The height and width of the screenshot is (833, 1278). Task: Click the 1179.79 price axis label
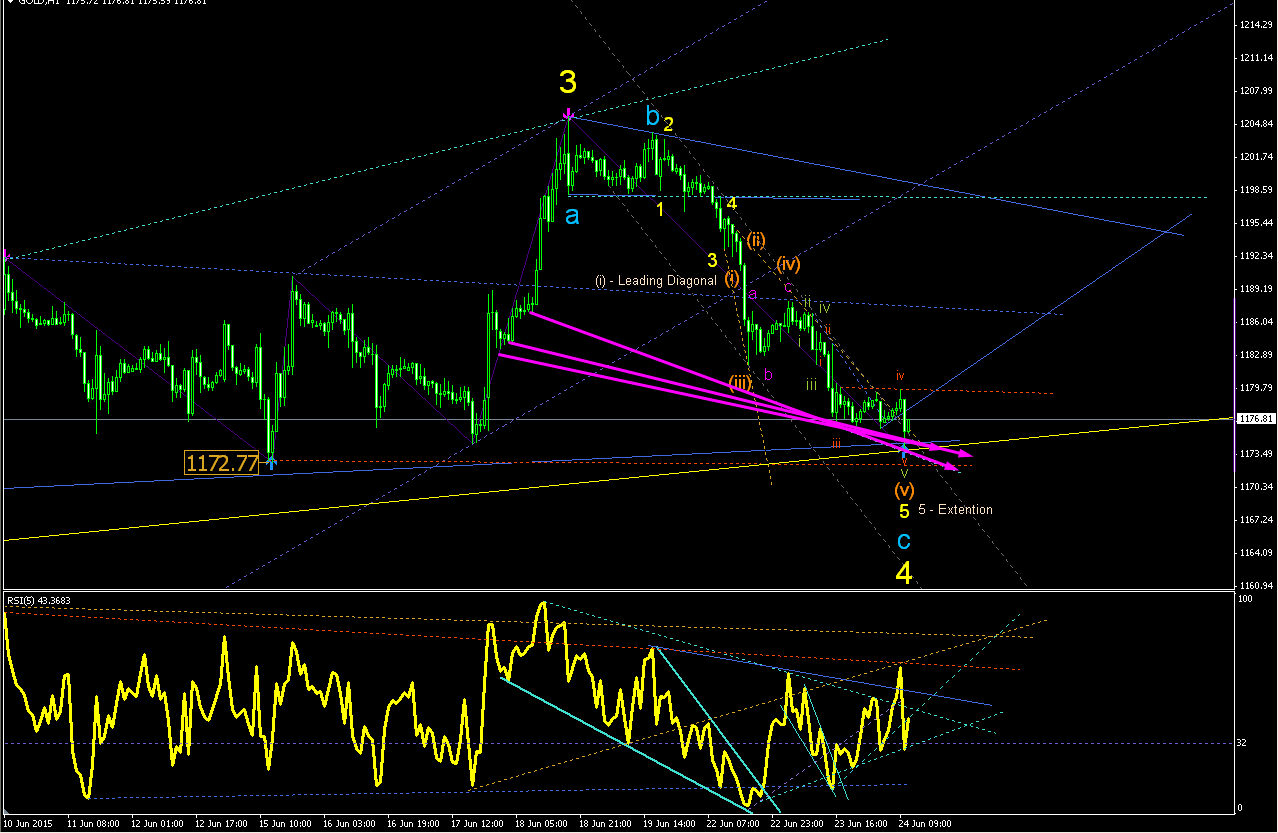[1257, 388]
